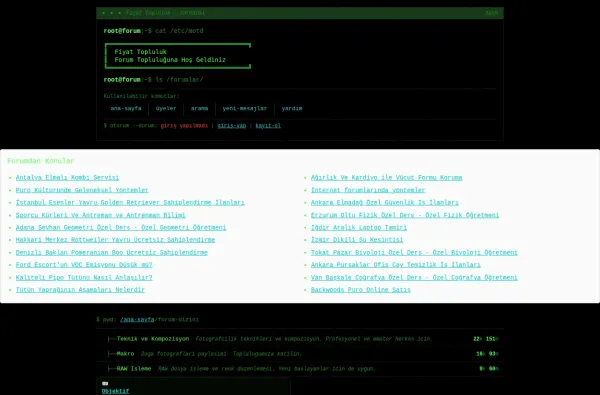Open Tokat Pazar Biyoloji Özel Ders topic
This screenshot has width=600, height=395.
(x=414, y=253)
